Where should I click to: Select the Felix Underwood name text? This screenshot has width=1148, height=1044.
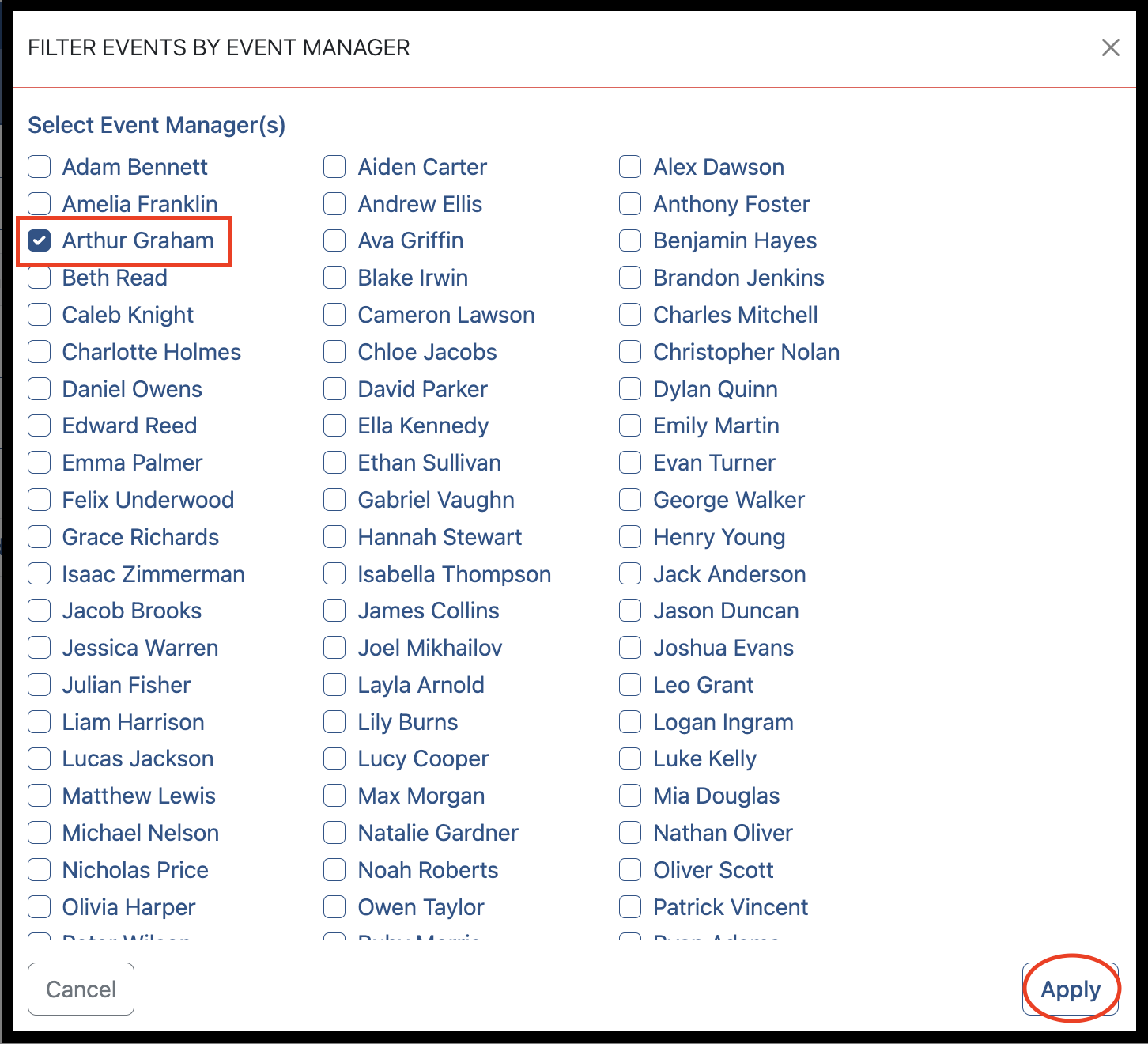point(149,500)
